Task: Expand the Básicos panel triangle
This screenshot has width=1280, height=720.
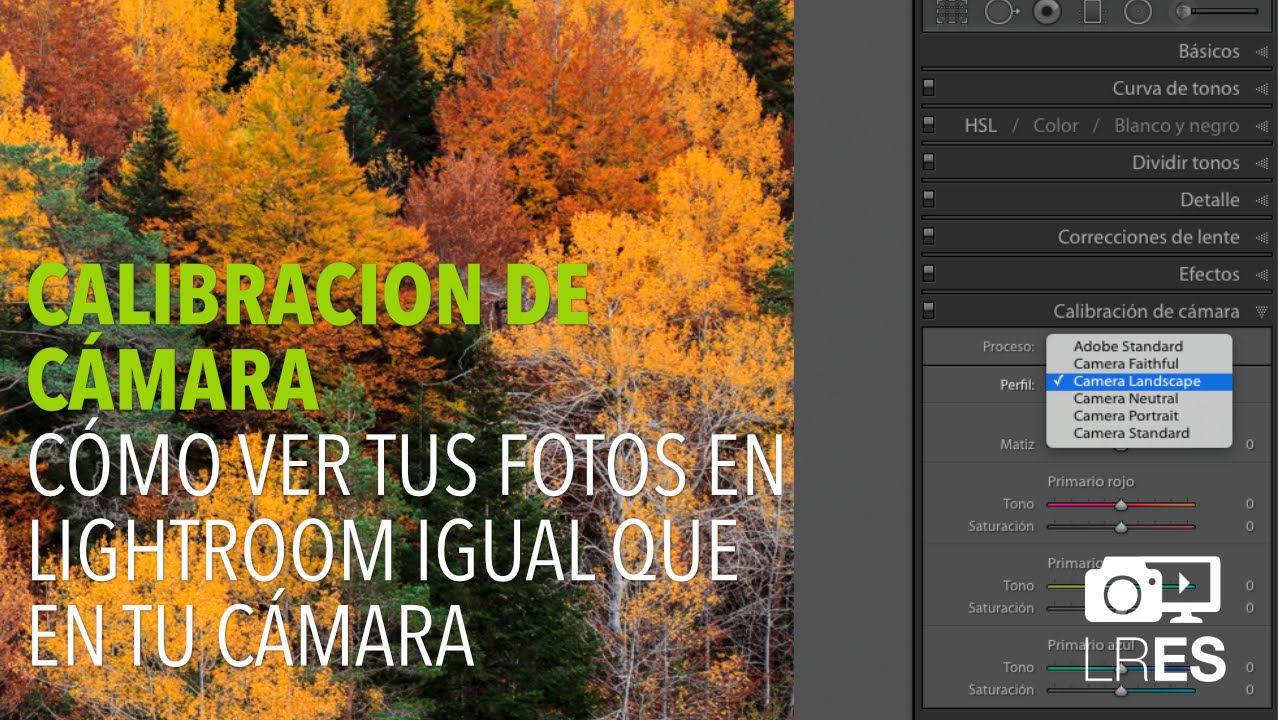Action: tap(1260, 51)
